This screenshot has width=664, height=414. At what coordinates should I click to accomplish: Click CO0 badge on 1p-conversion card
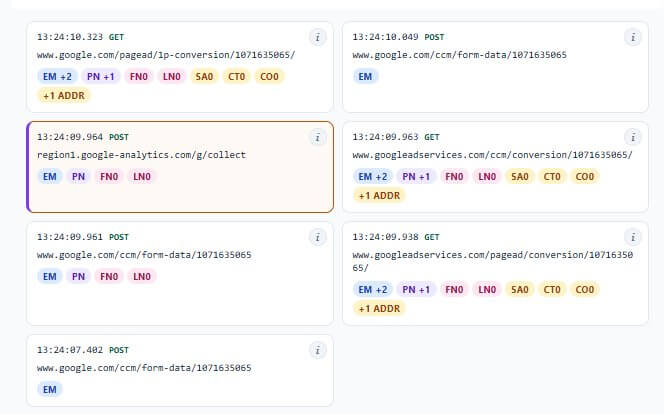(269, 77)
